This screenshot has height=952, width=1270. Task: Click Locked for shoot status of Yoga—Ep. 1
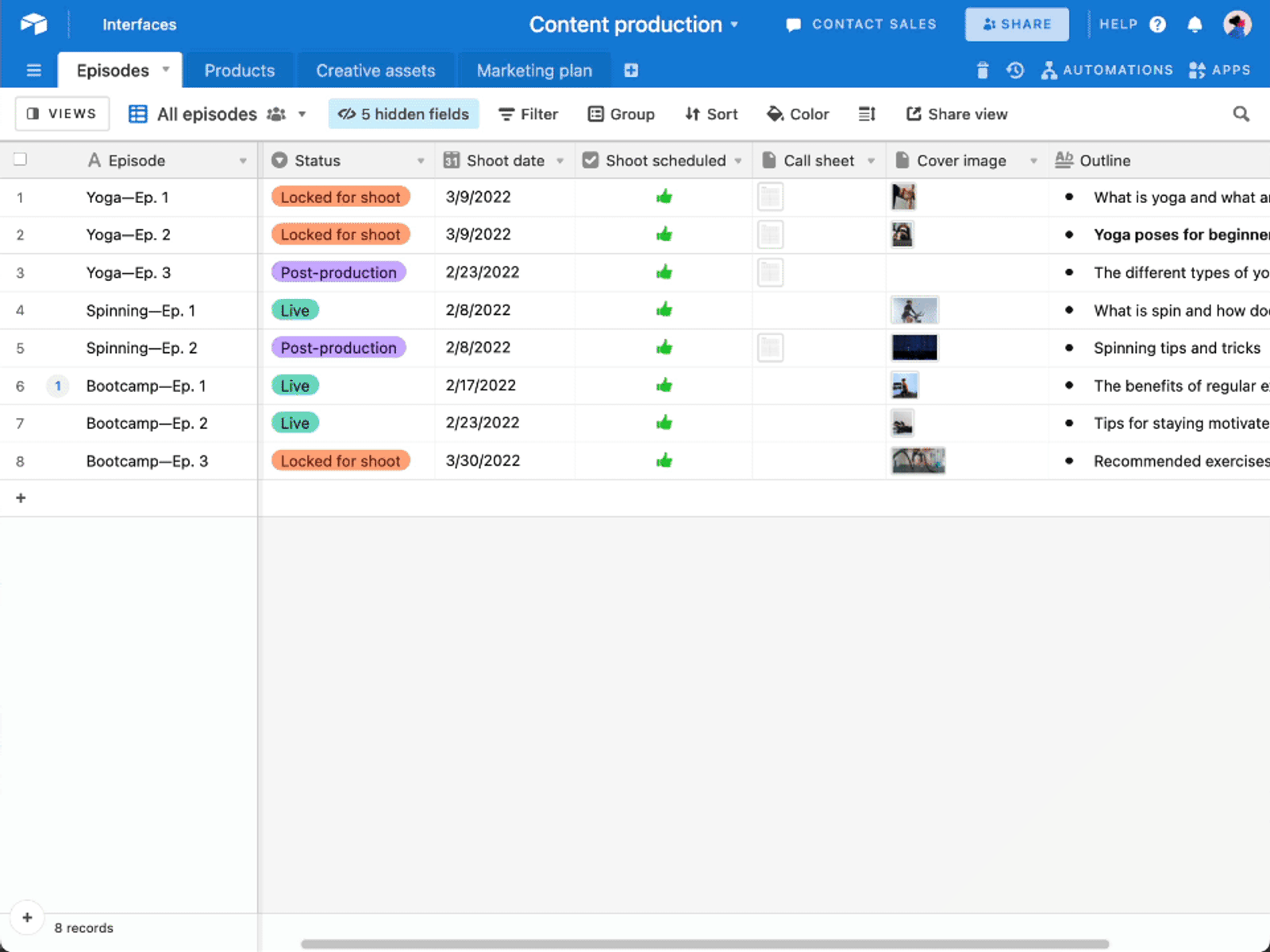point(341,197)
